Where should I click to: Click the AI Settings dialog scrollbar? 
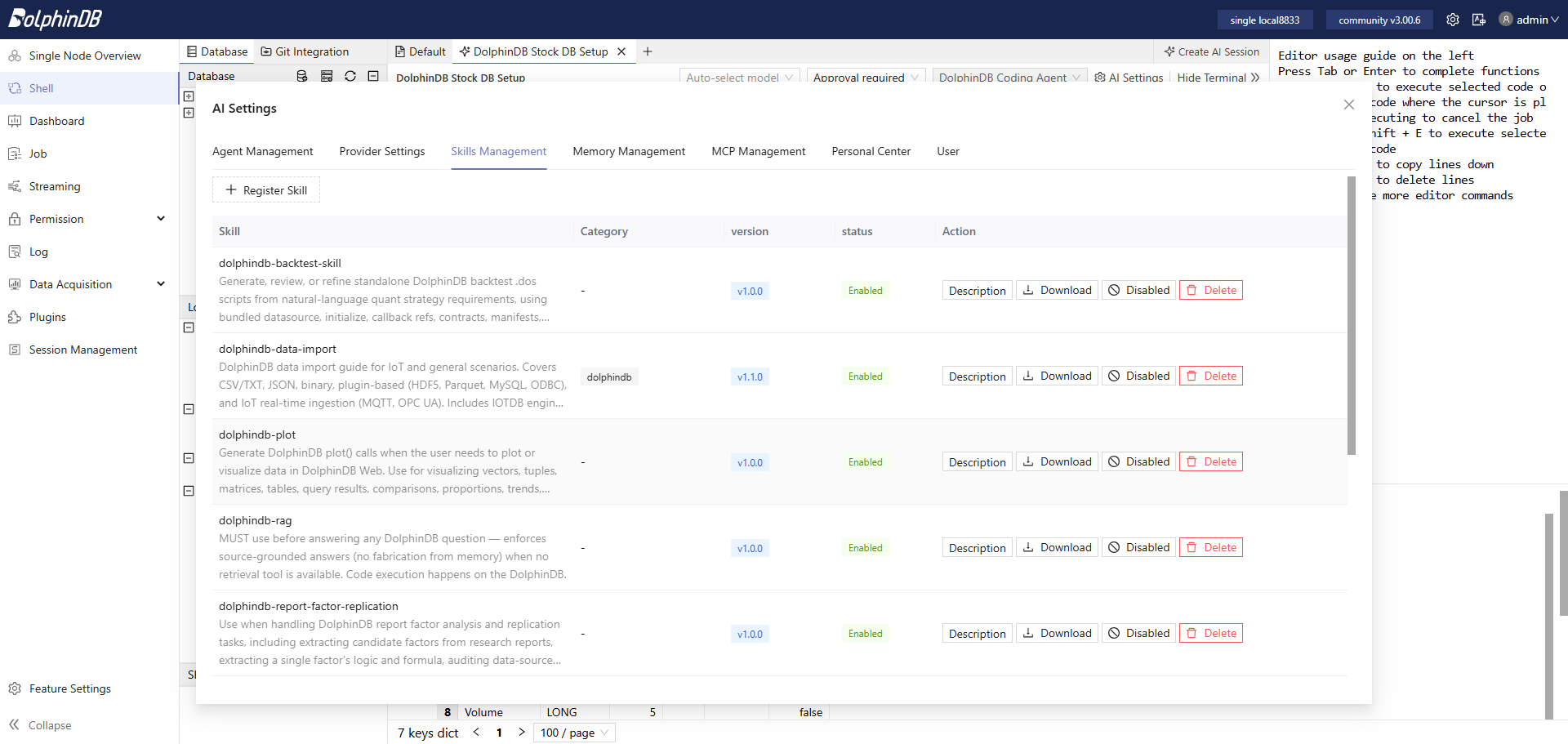click(1352, 315)
